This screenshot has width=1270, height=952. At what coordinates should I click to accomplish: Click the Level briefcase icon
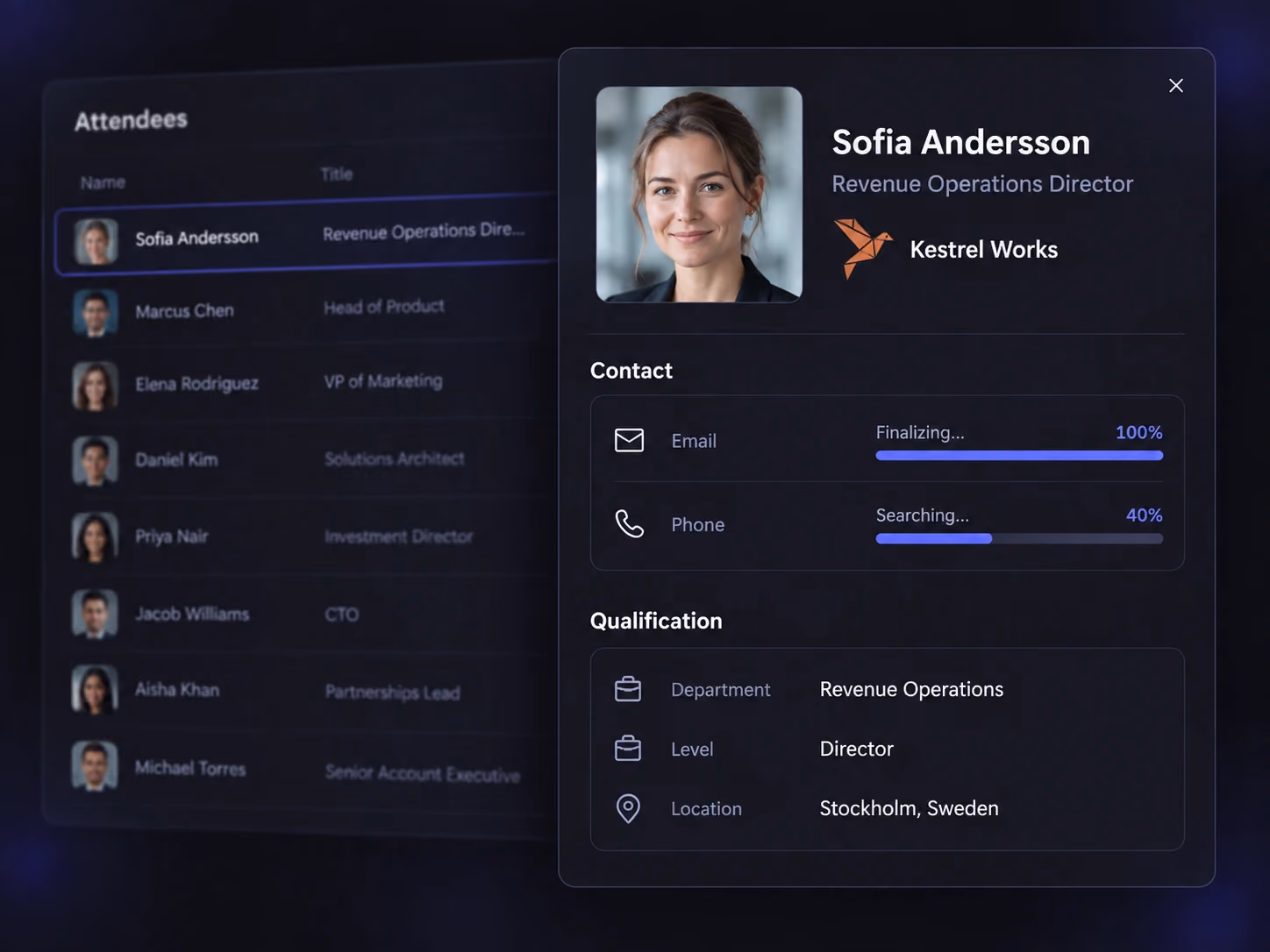(628, 749)
